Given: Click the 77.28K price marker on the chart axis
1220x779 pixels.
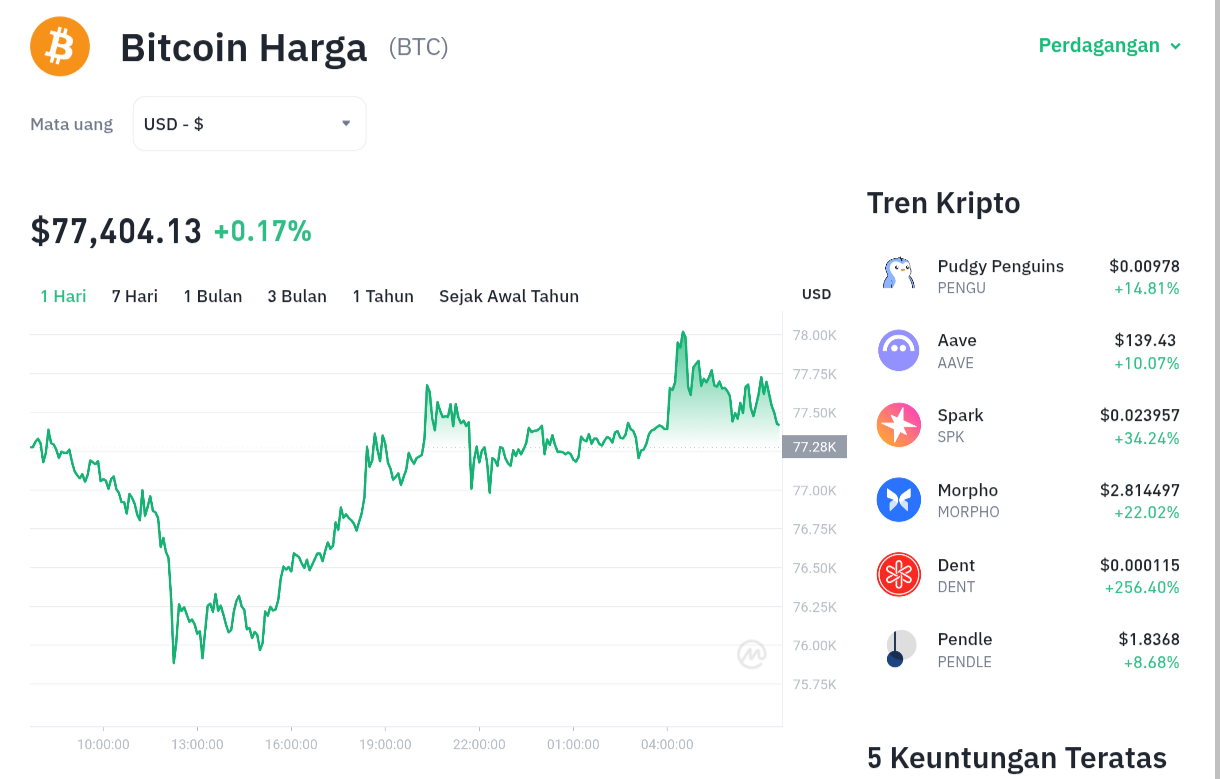Looking at the screenshot, I should click(x=815, y=447).
